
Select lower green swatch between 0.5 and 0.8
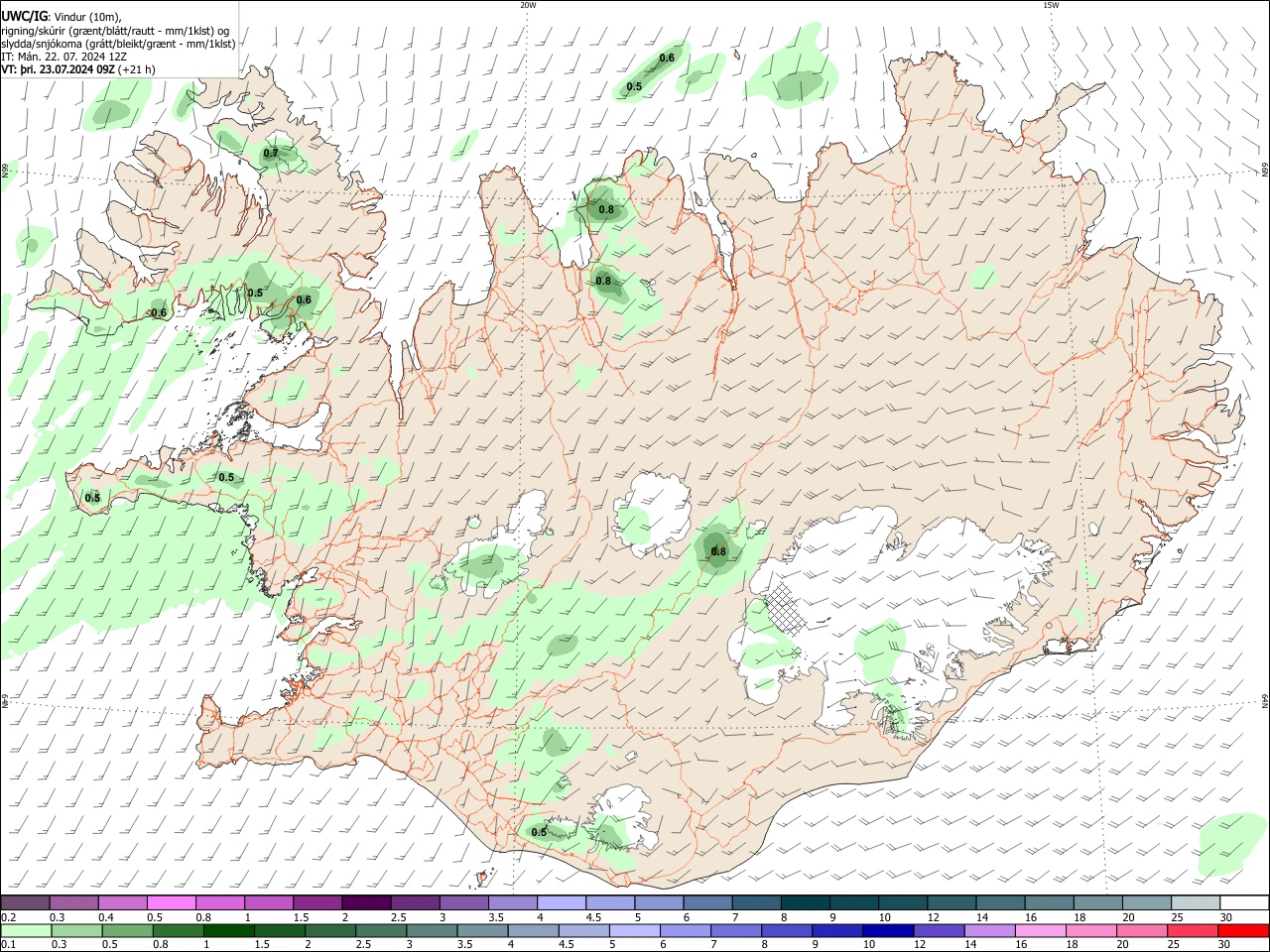tap(128, 930)
